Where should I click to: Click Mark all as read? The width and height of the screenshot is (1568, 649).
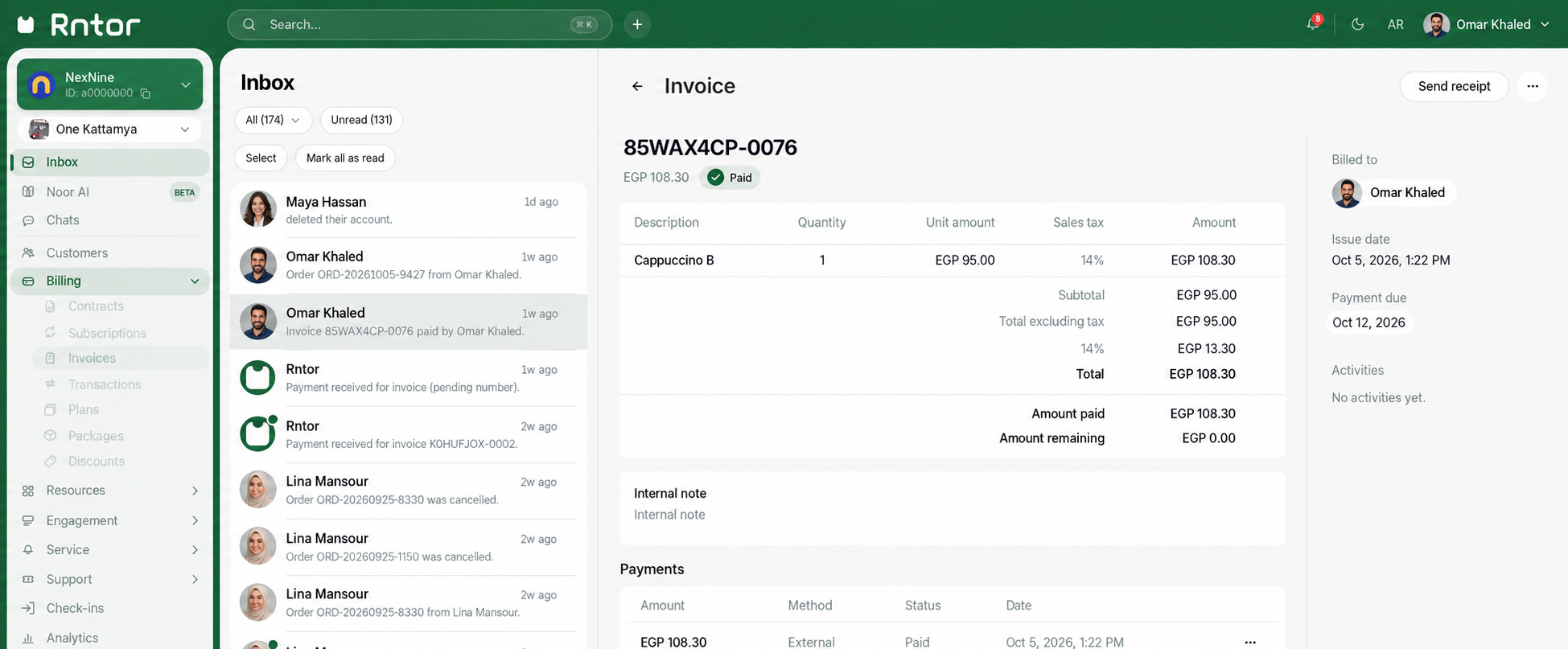345,158
